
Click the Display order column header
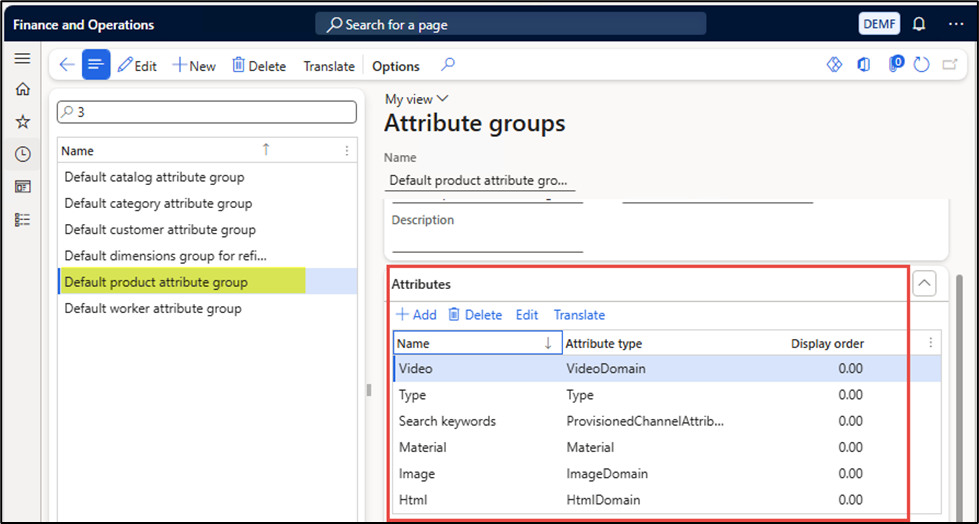click(827, 344)
